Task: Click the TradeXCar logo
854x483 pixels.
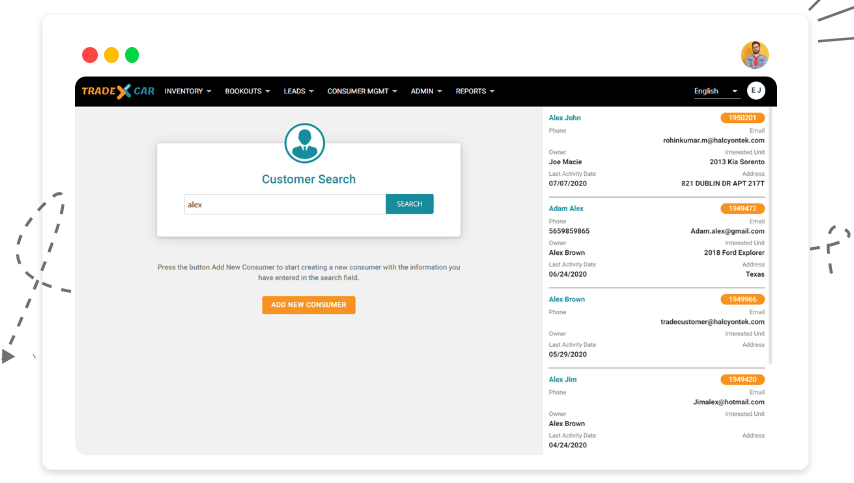Action: pyautogui.click(x=118, y=91)
